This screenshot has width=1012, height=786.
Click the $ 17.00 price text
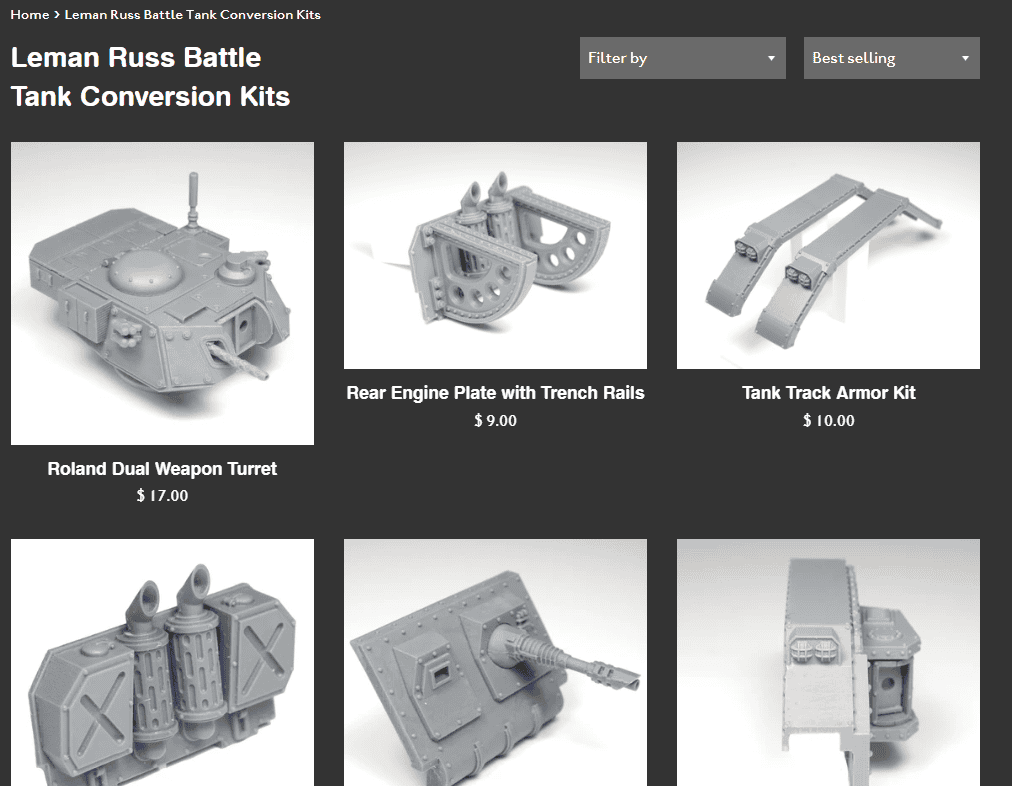(162, 496)
